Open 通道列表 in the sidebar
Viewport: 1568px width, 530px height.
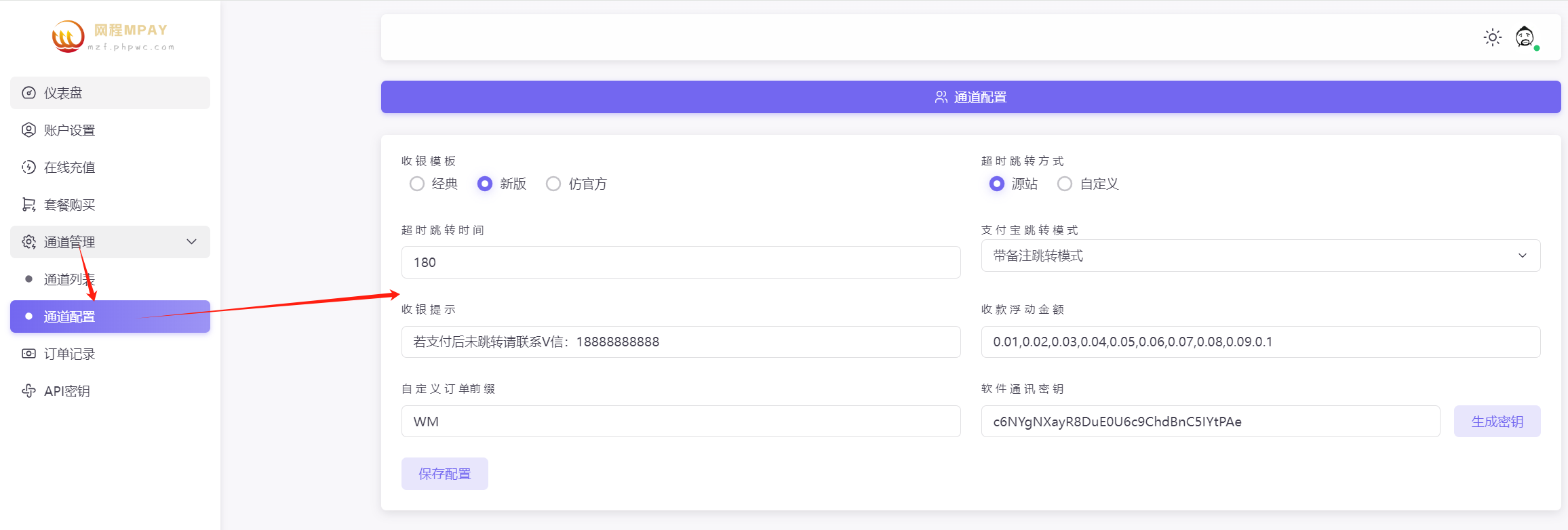[x=69, y=279]
